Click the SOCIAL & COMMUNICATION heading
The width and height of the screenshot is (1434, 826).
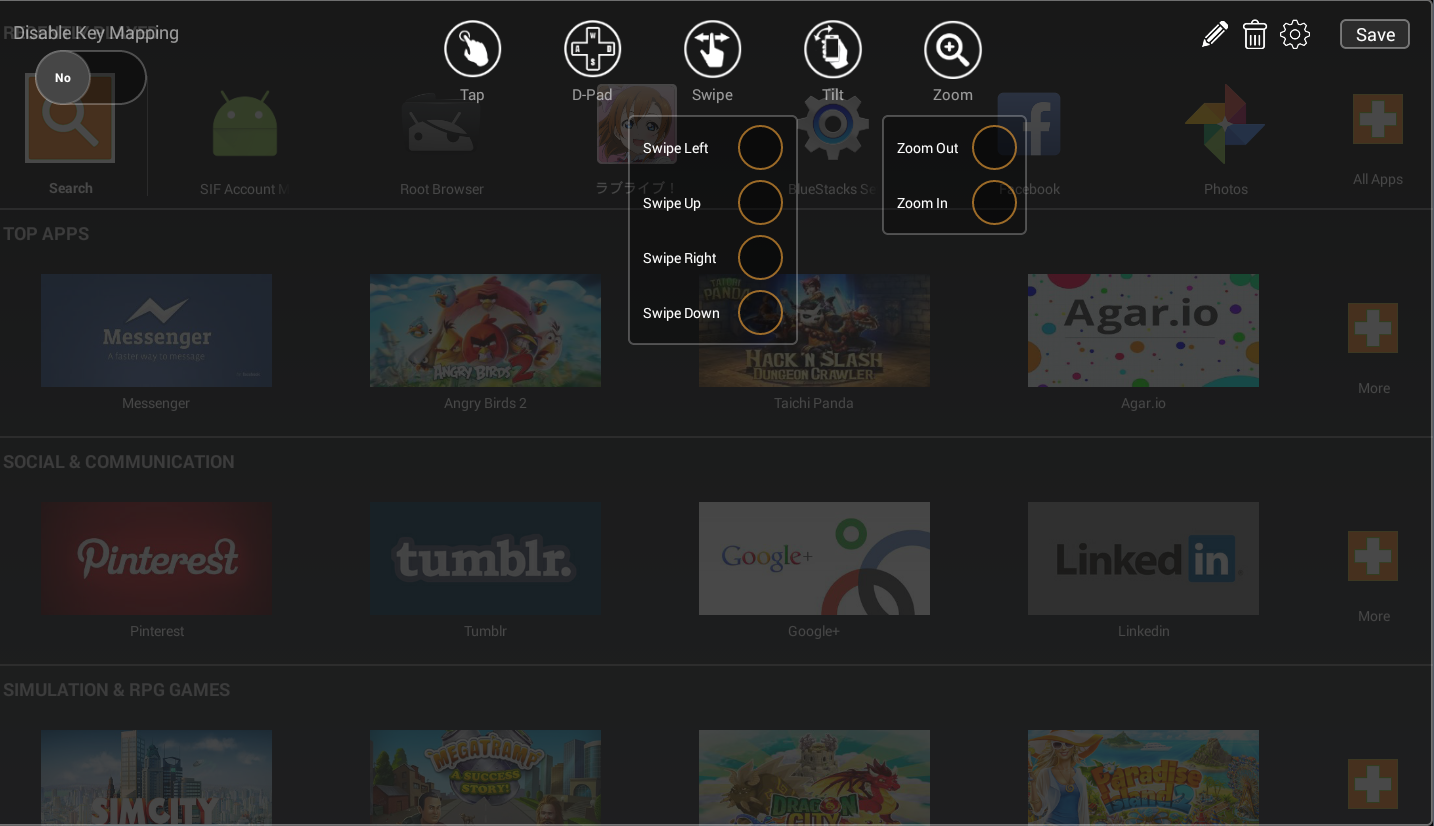(x=119, y=462)
